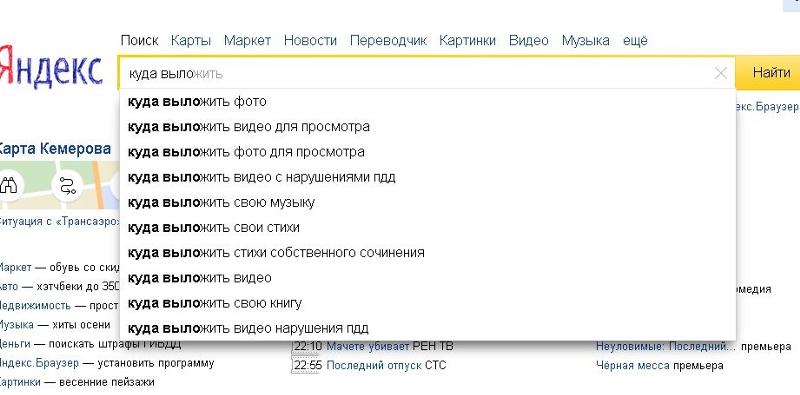The image size is (800, 395).
Task: Open the Ситуация с «Трансаэро» news link
Action: [59, 222]
